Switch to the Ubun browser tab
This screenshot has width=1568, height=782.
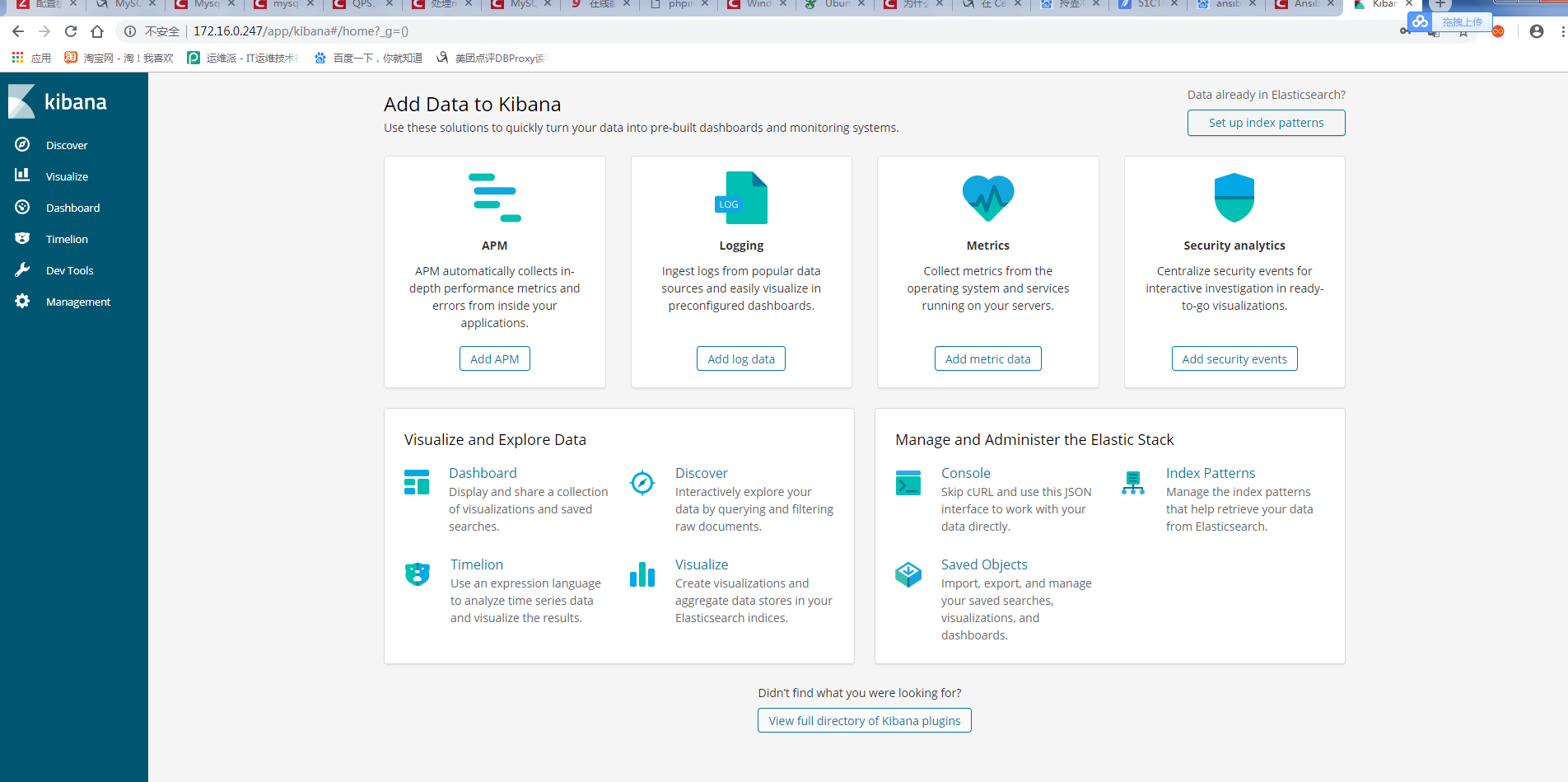point(837,4)
